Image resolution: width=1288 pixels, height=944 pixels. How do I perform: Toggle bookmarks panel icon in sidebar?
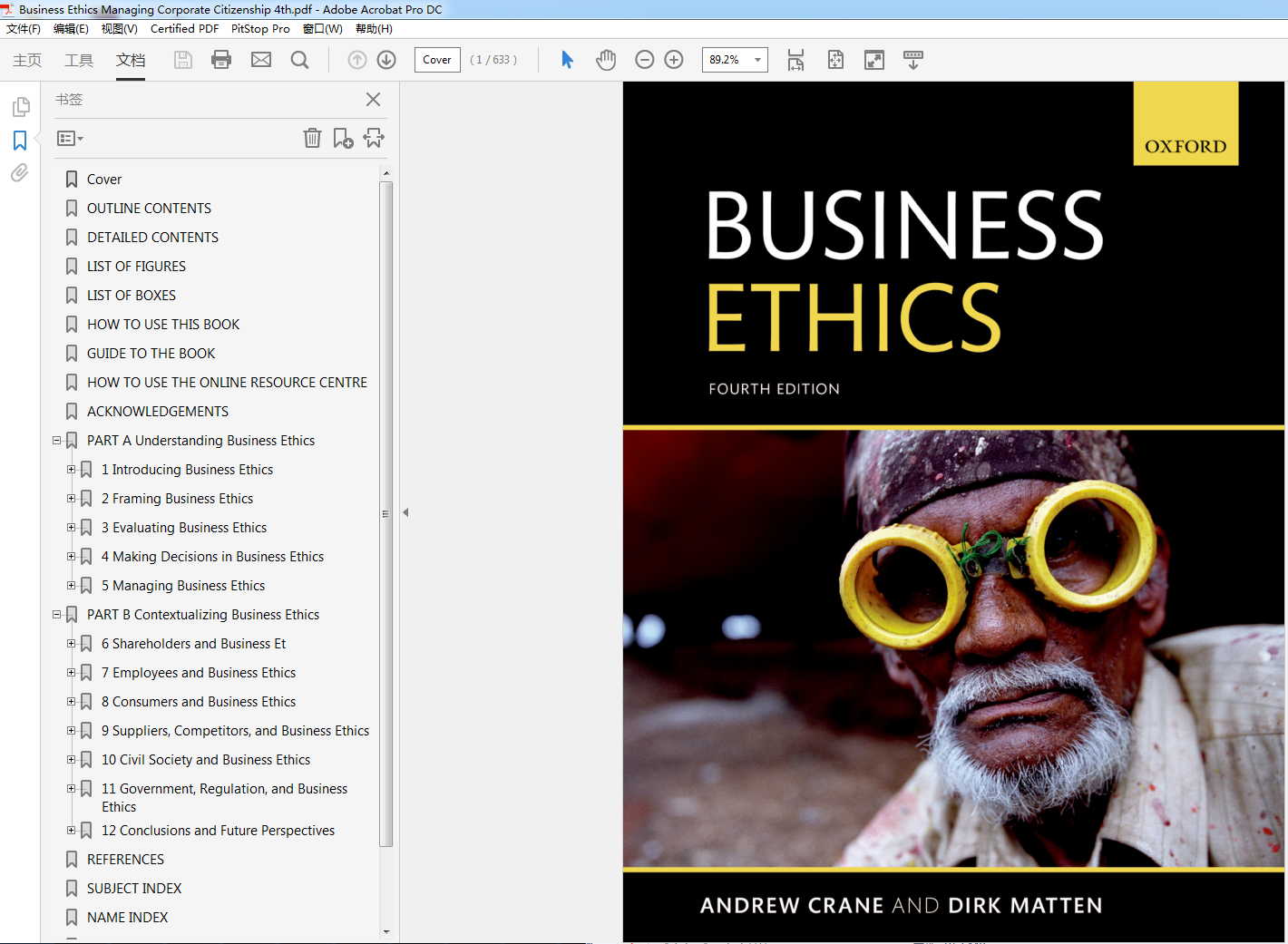click(20, 141)
